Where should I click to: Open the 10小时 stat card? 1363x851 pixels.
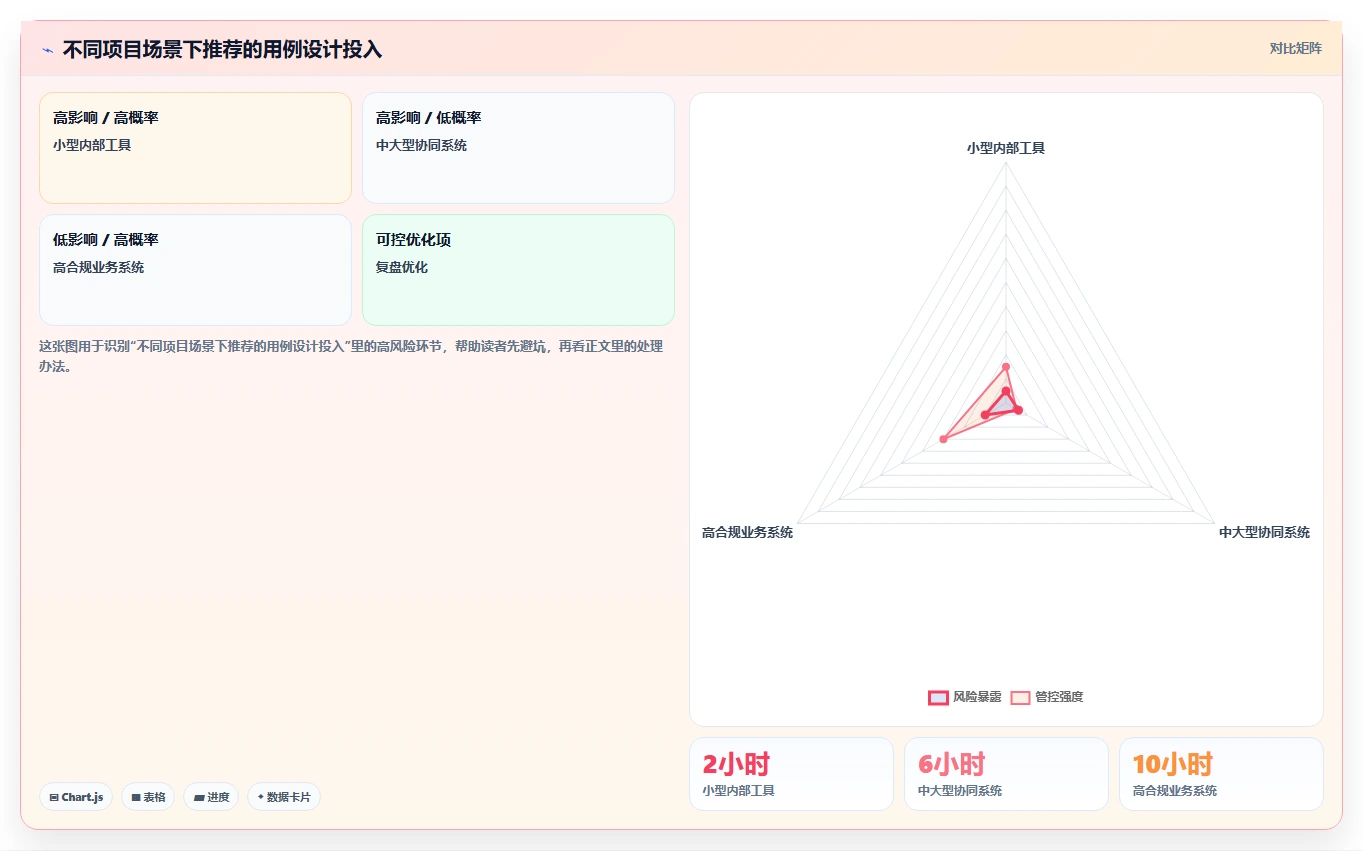pyautogui.click(x=1221, y=774)
